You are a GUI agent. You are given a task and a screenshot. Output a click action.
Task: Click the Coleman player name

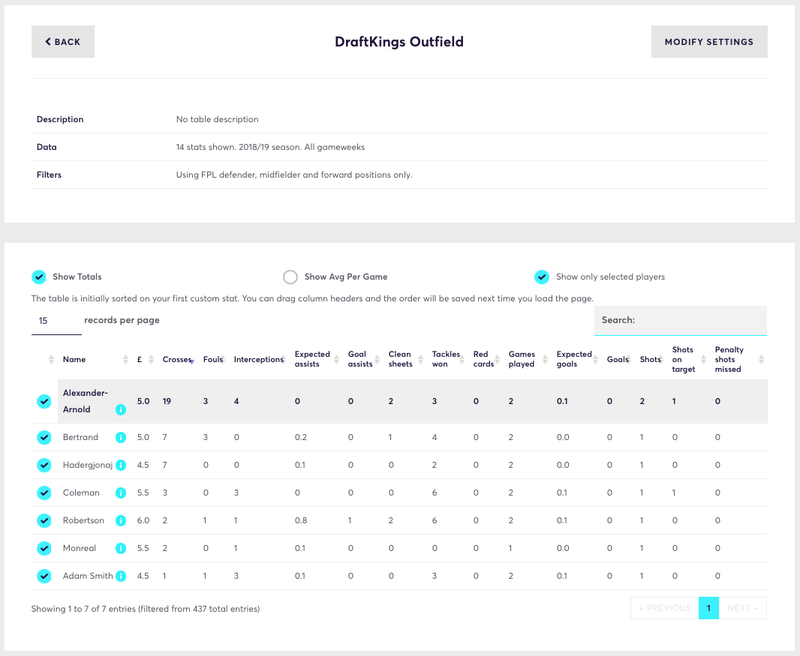(x=81, y=493)
